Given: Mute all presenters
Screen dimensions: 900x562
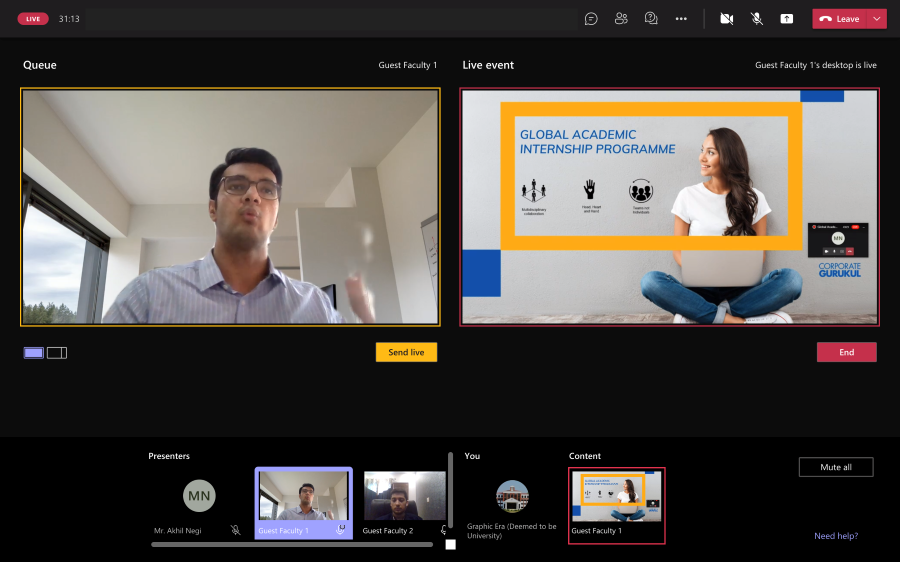Looking at the screenshot, I should point(836,467).
